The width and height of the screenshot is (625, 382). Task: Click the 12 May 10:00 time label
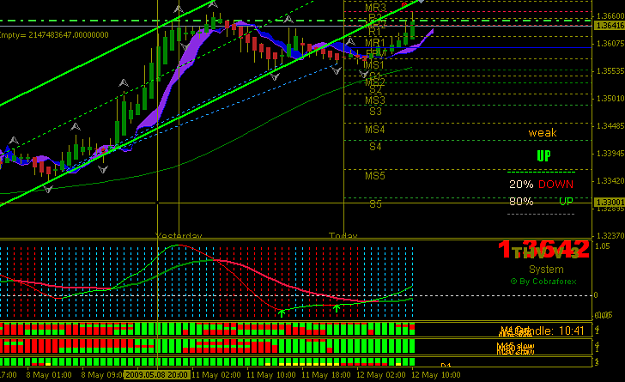[x=436, y=375]
